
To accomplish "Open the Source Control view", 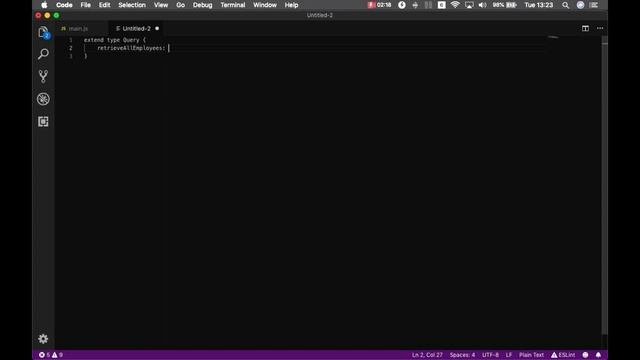I will [x=43, y=76].
